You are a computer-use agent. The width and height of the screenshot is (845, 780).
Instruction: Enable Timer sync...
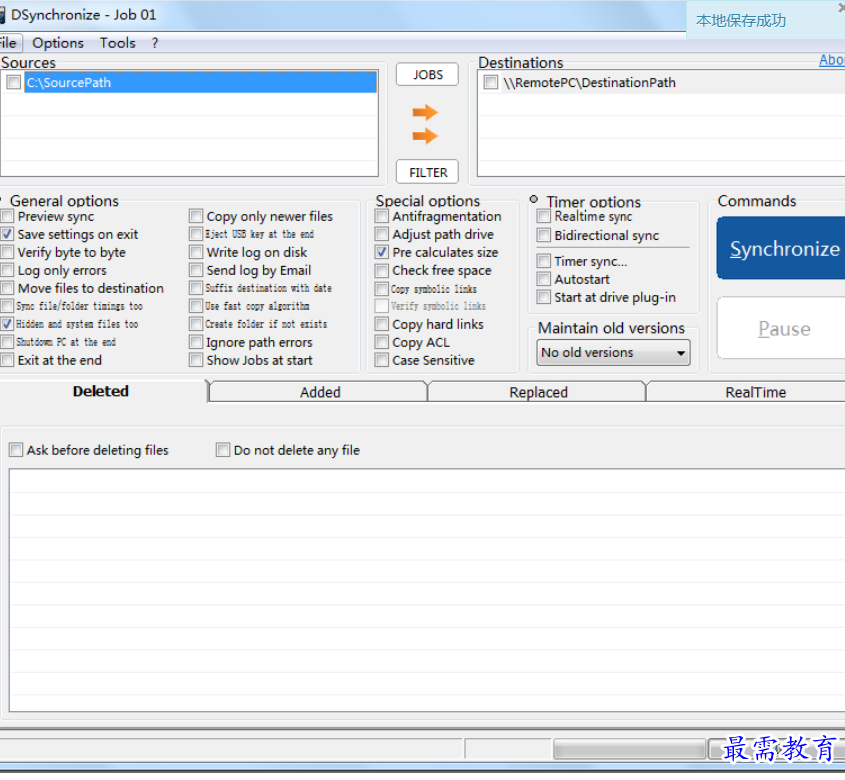tap(544, 261)
